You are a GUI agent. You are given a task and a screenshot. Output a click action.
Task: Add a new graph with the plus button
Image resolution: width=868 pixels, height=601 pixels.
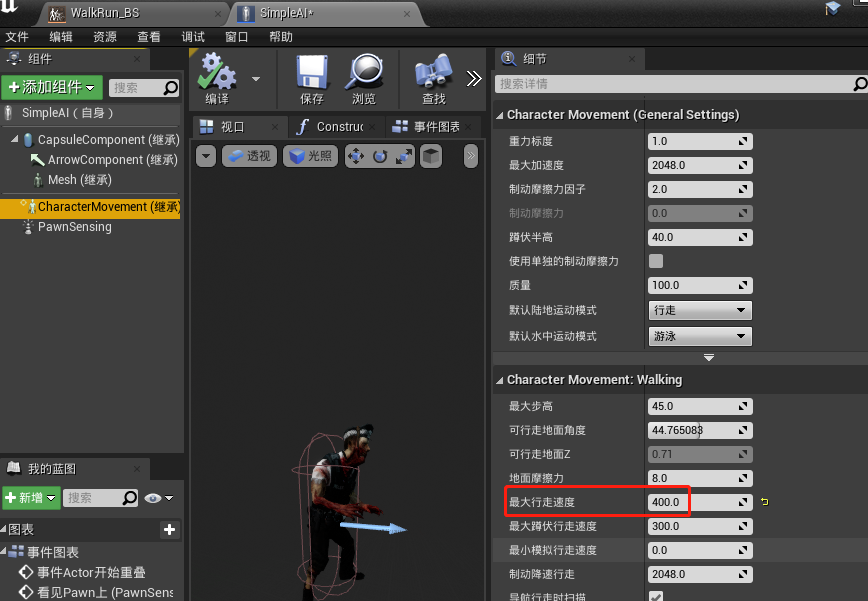tap(169, 530)
